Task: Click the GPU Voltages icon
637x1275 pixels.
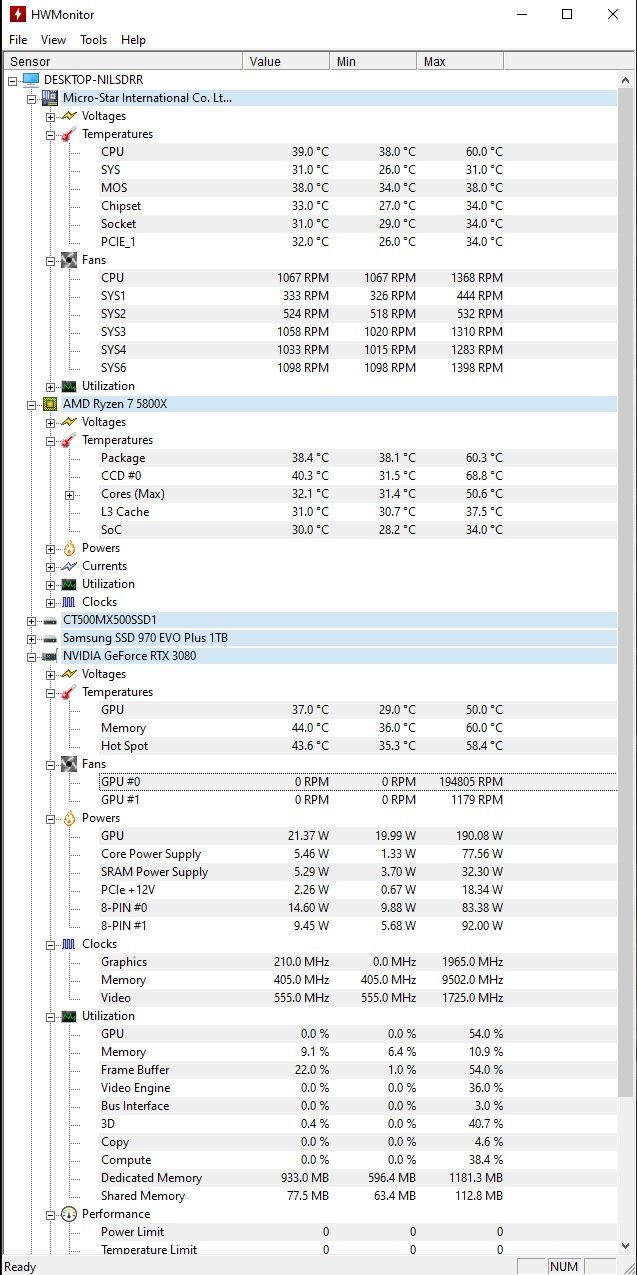Action: click(x=68, y=674)
